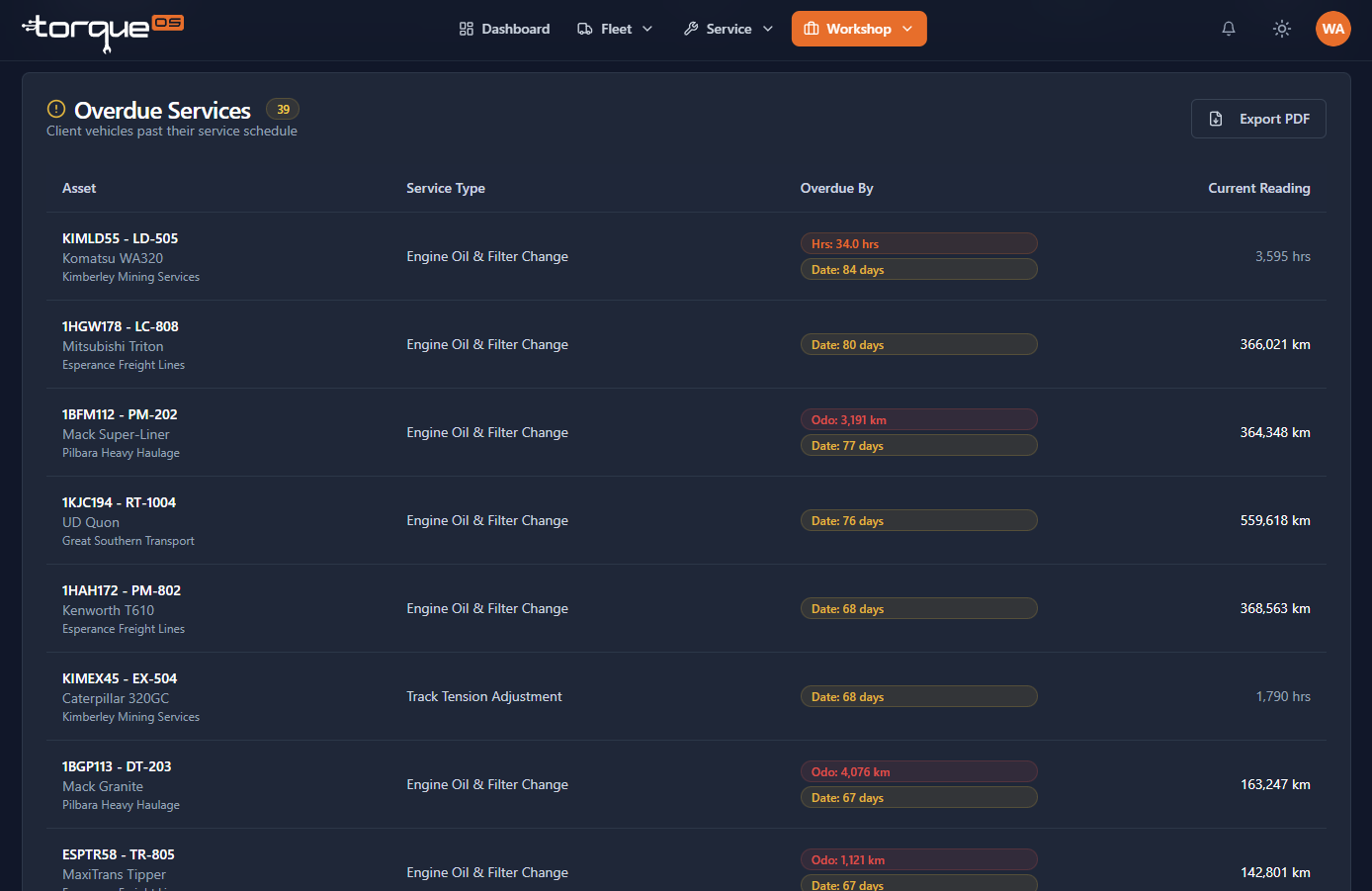Open asset 1BFM112 - PM-202
The height and width of the screenshot is (891, 1372).
(120, 414)
